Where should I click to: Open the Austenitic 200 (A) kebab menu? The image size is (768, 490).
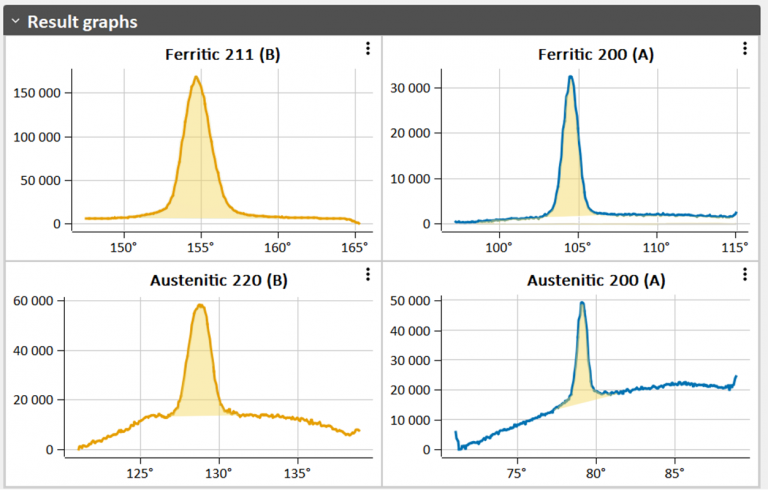click(x=745, y=274)
